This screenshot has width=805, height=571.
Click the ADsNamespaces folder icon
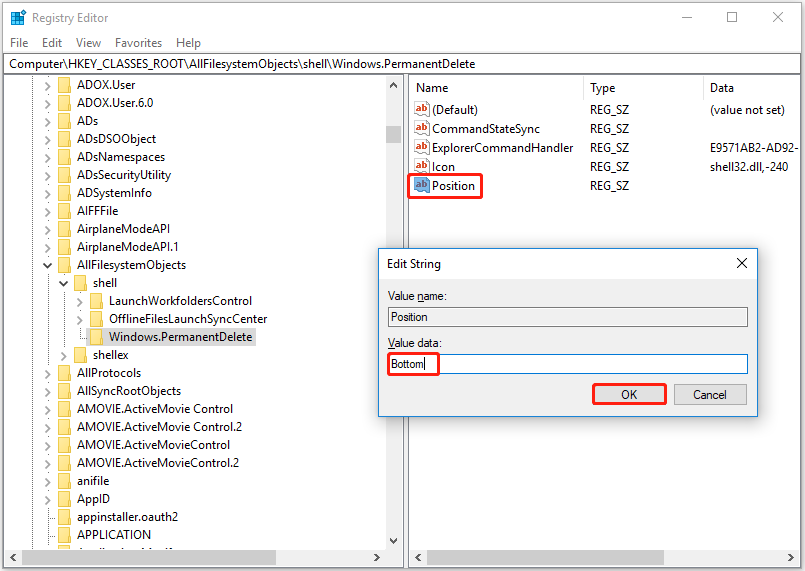point(65,157)
